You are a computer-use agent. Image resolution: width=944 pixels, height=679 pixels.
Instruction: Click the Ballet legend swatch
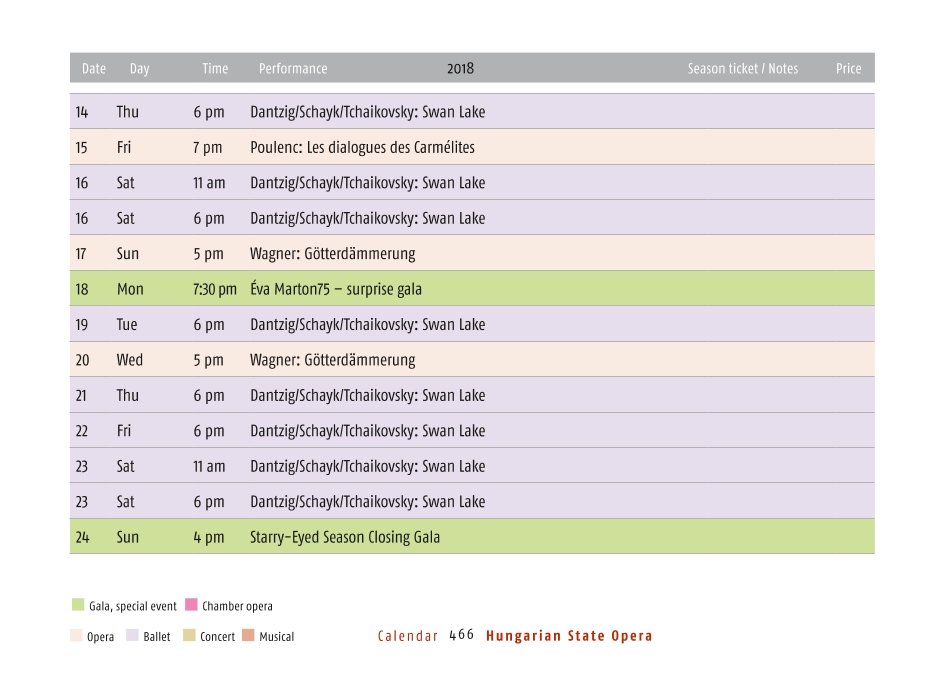point(132,635)
